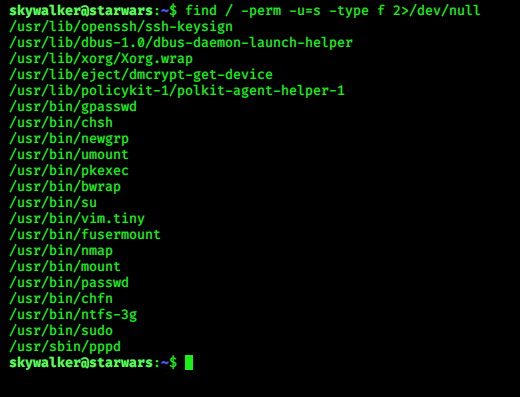Select the /usr/bin/fusermount path
520x397 pixels.
click(85, 235)
